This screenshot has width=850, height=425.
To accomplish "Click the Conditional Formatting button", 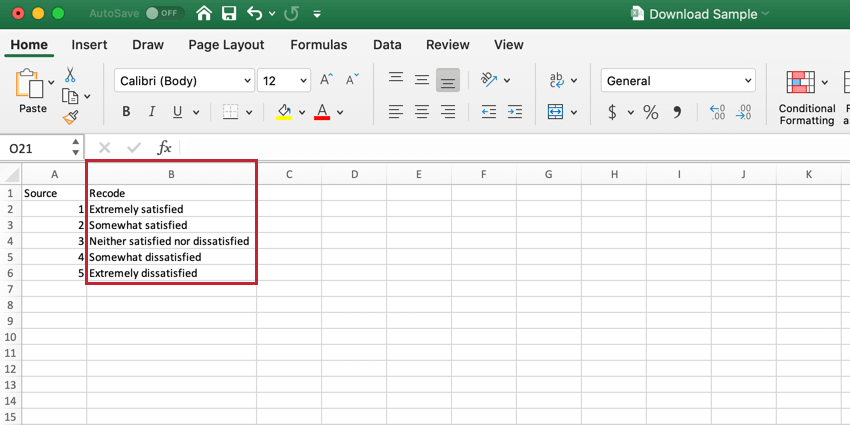I will [807, 98].
